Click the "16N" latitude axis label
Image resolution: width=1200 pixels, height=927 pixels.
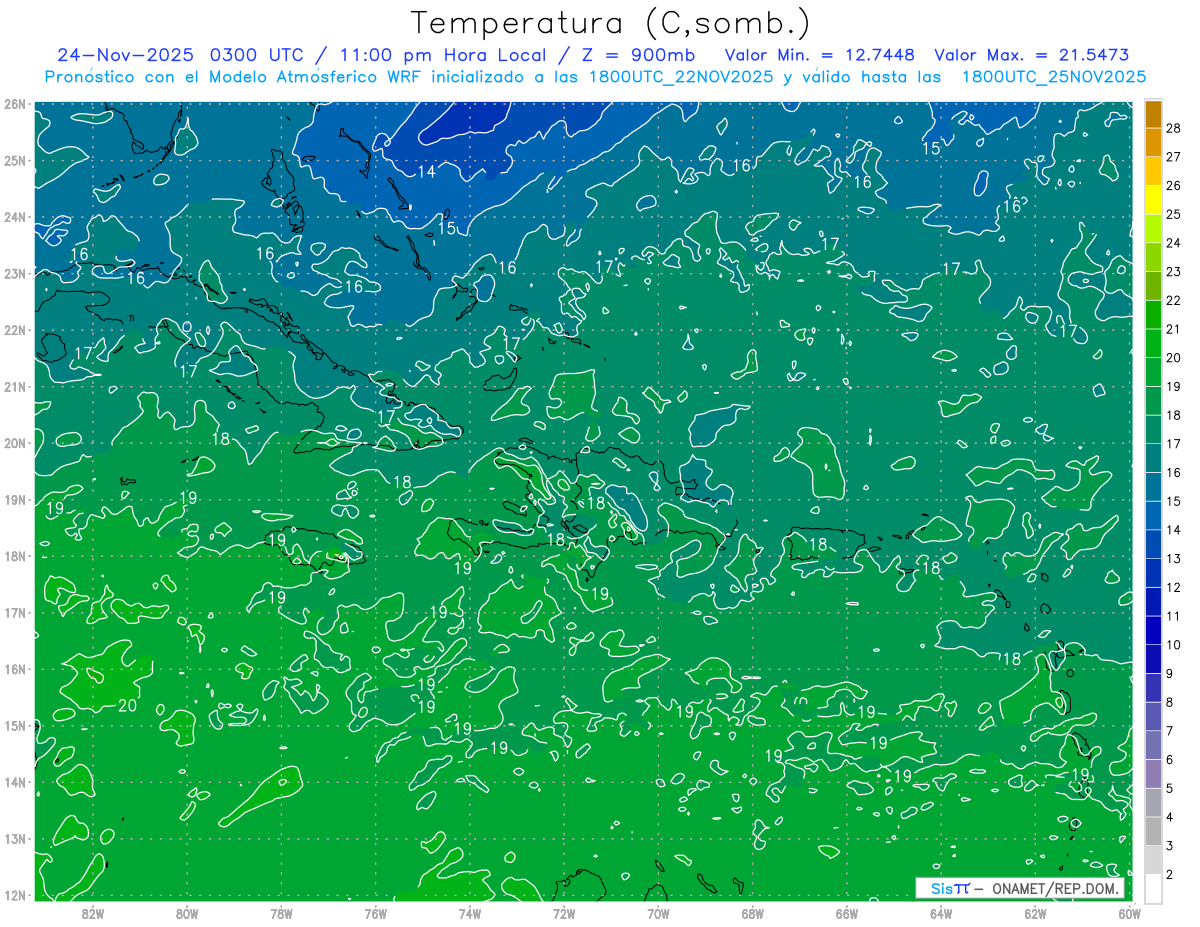coord(14,669)
